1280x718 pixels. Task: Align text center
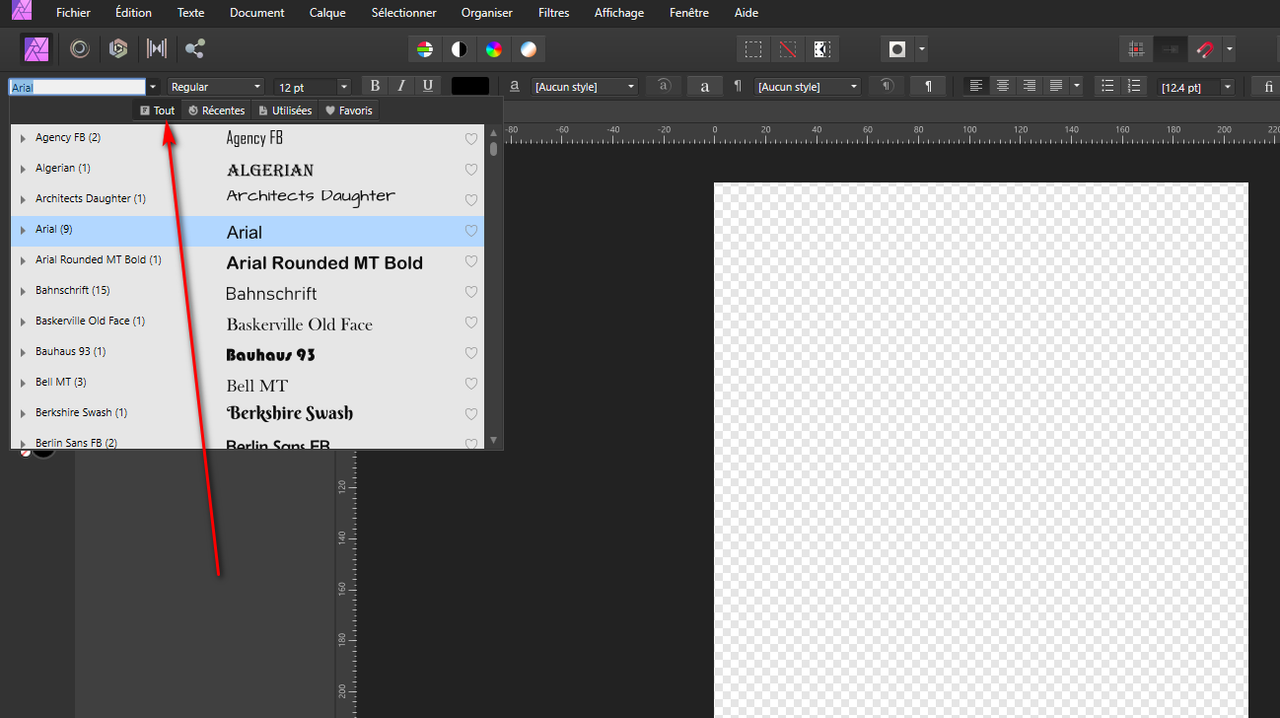(1002, 86)
